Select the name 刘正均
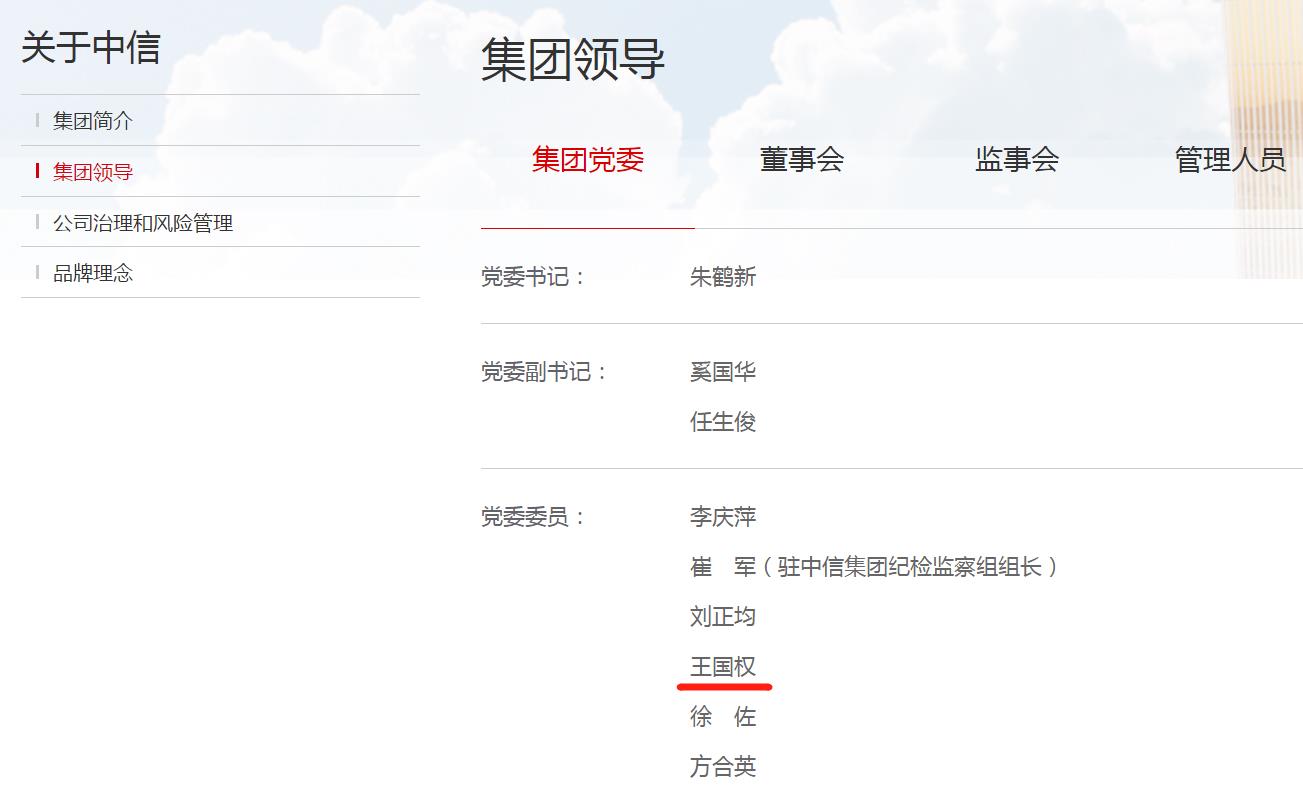The image size is (1303, 793). click(722, 617)
